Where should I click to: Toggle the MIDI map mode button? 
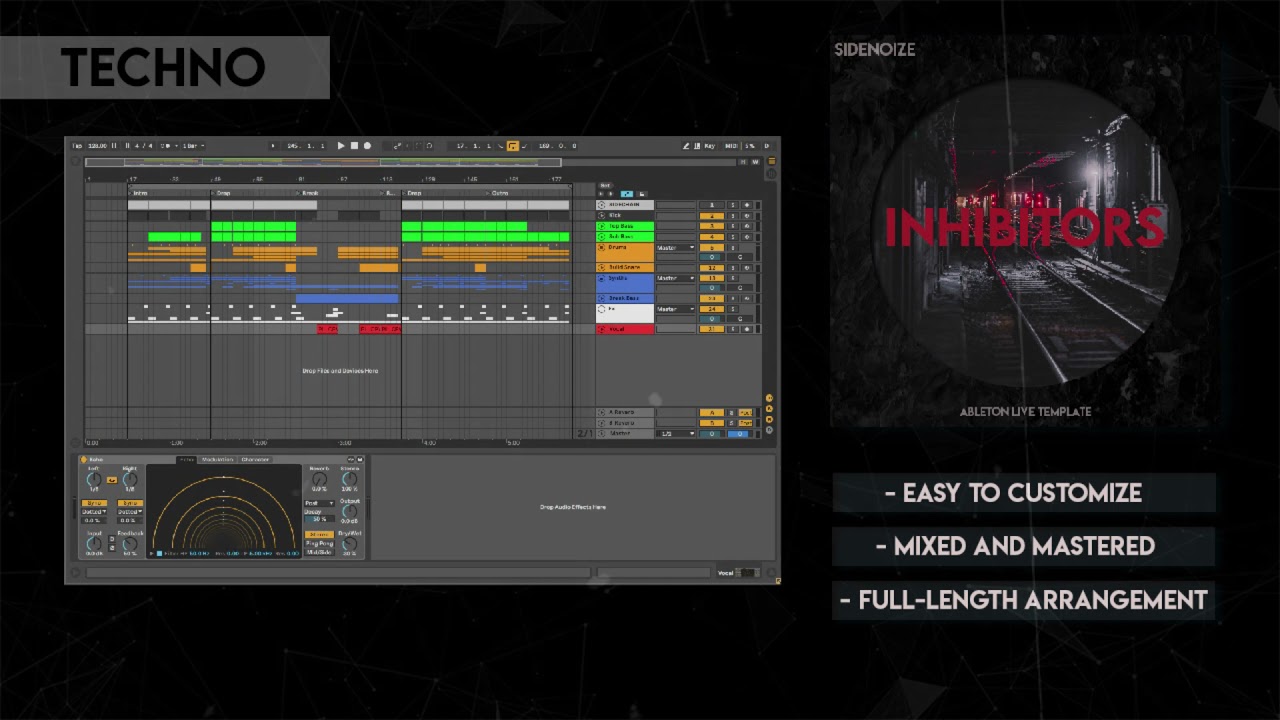(x=731, y=146)
